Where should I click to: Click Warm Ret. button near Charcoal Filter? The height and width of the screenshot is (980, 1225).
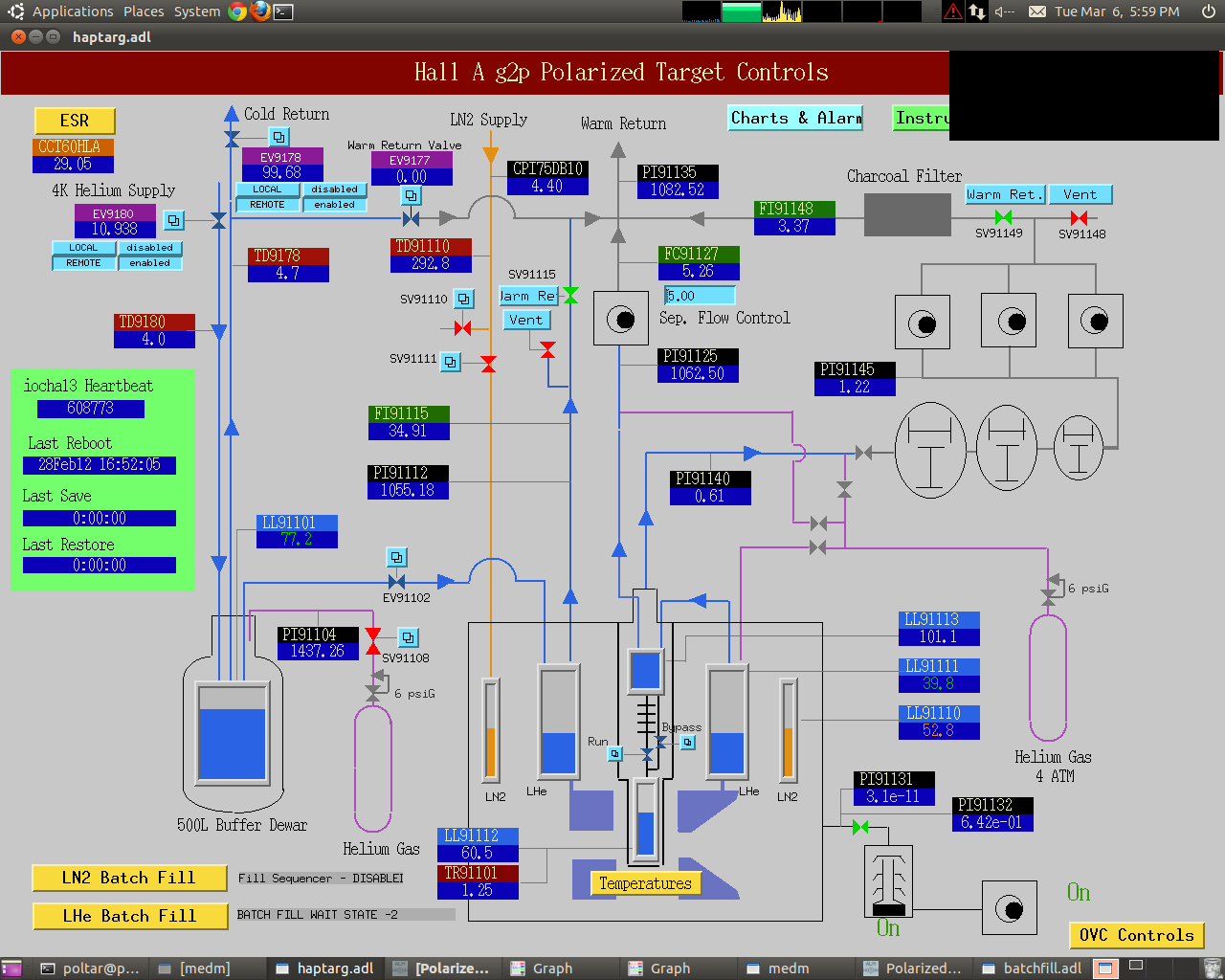(x=1004, y=194)
